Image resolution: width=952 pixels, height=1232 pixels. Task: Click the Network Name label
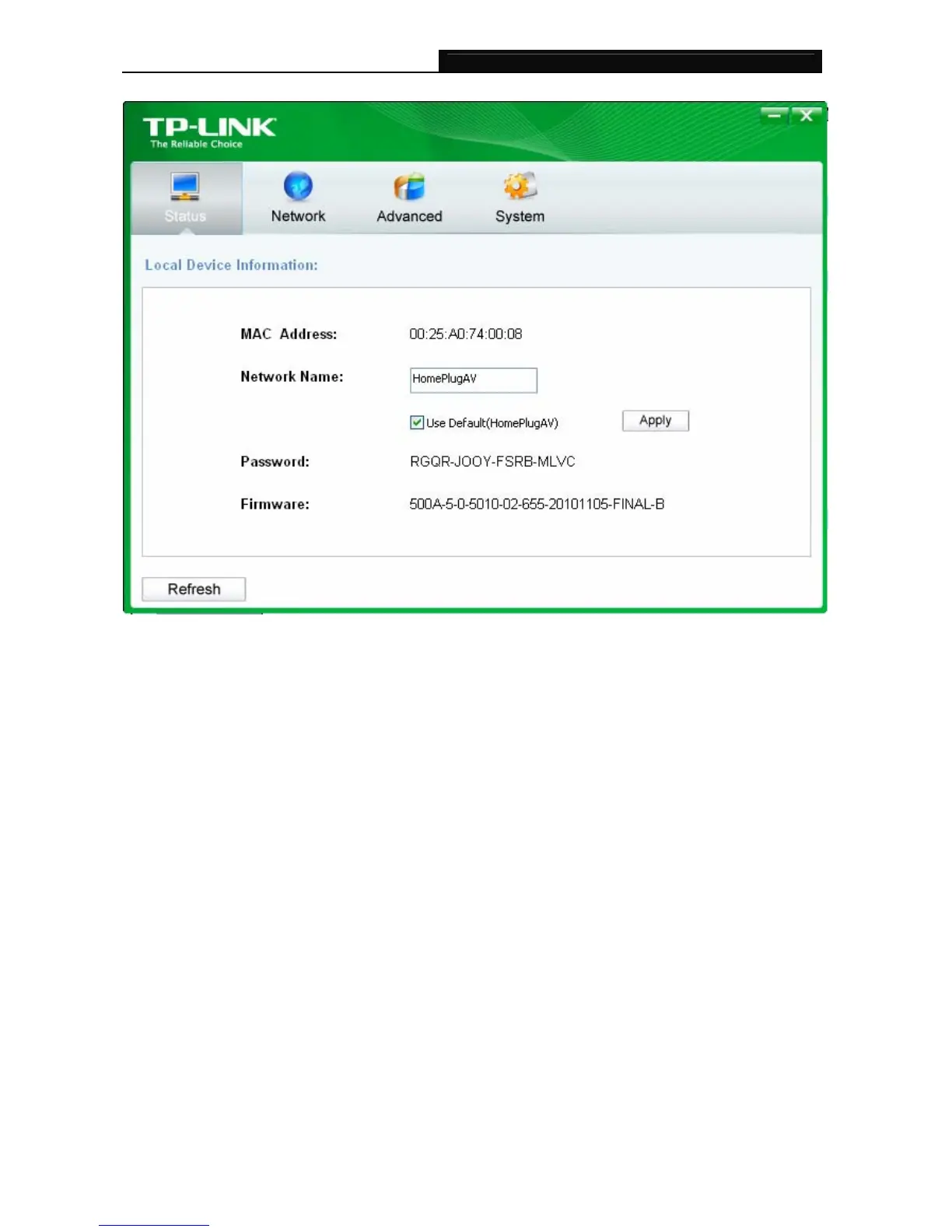292,376
